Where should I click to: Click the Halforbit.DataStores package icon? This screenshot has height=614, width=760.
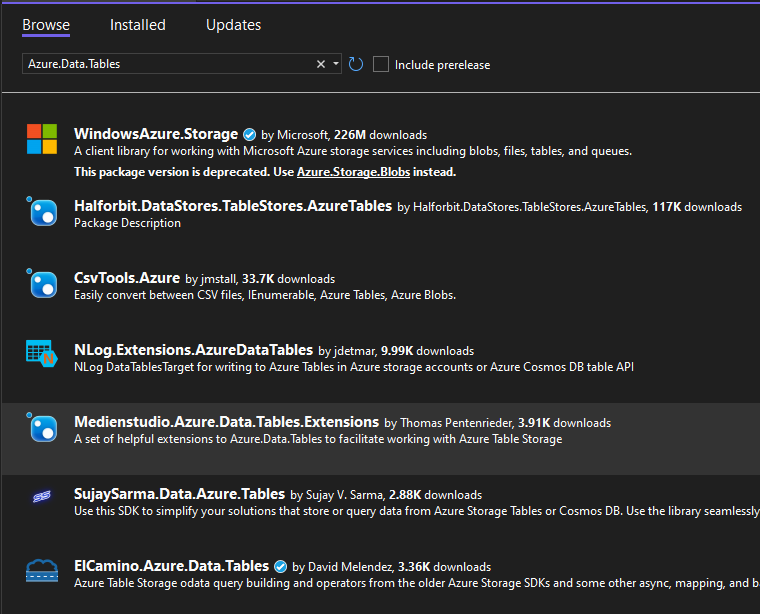click(42, 211)
